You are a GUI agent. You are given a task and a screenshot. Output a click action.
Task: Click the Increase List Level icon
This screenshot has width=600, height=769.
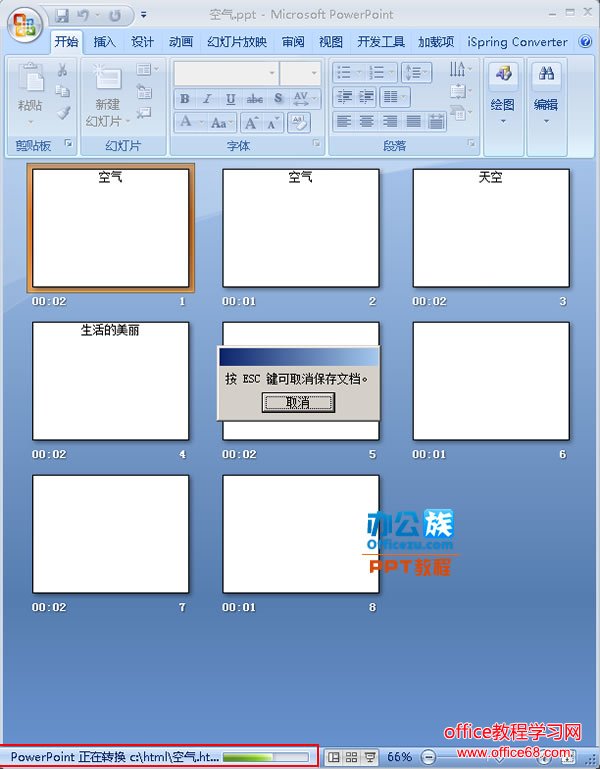coord(366,97)
